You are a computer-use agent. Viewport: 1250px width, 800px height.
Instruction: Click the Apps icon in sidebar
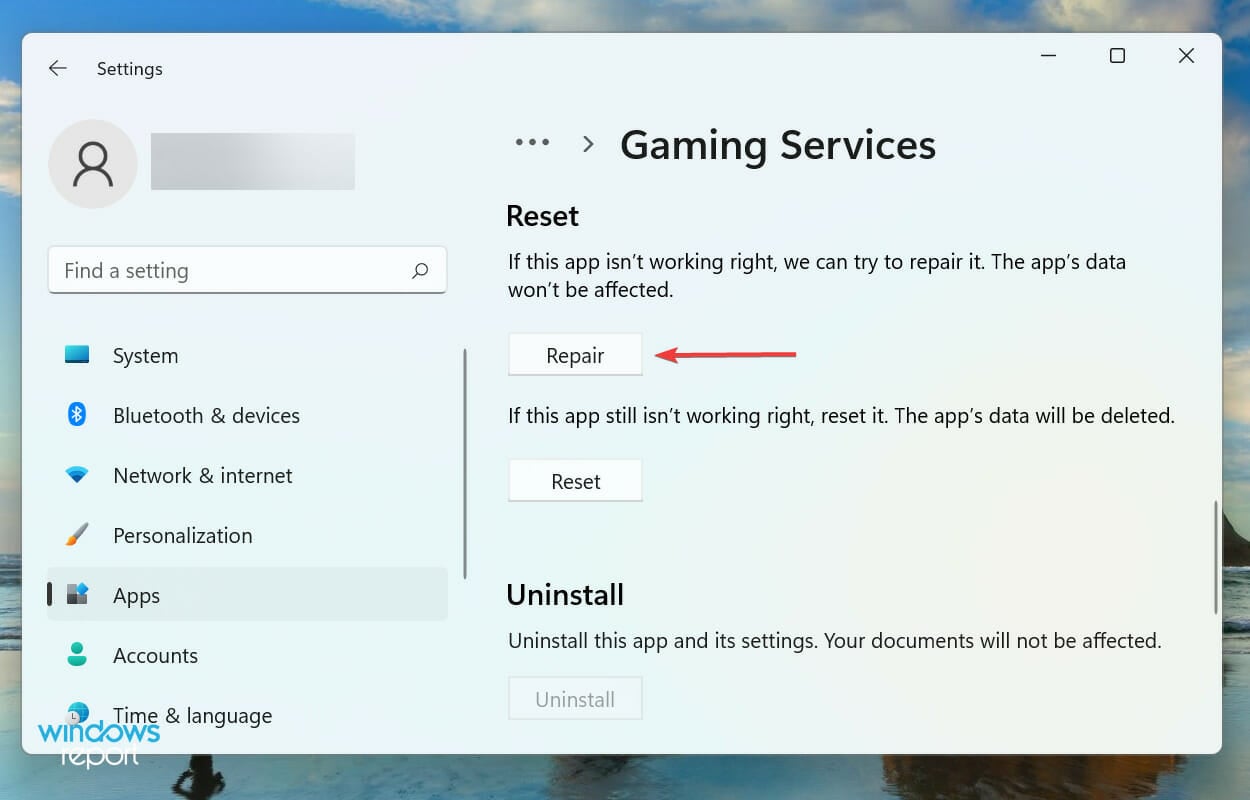pos(77,595)
